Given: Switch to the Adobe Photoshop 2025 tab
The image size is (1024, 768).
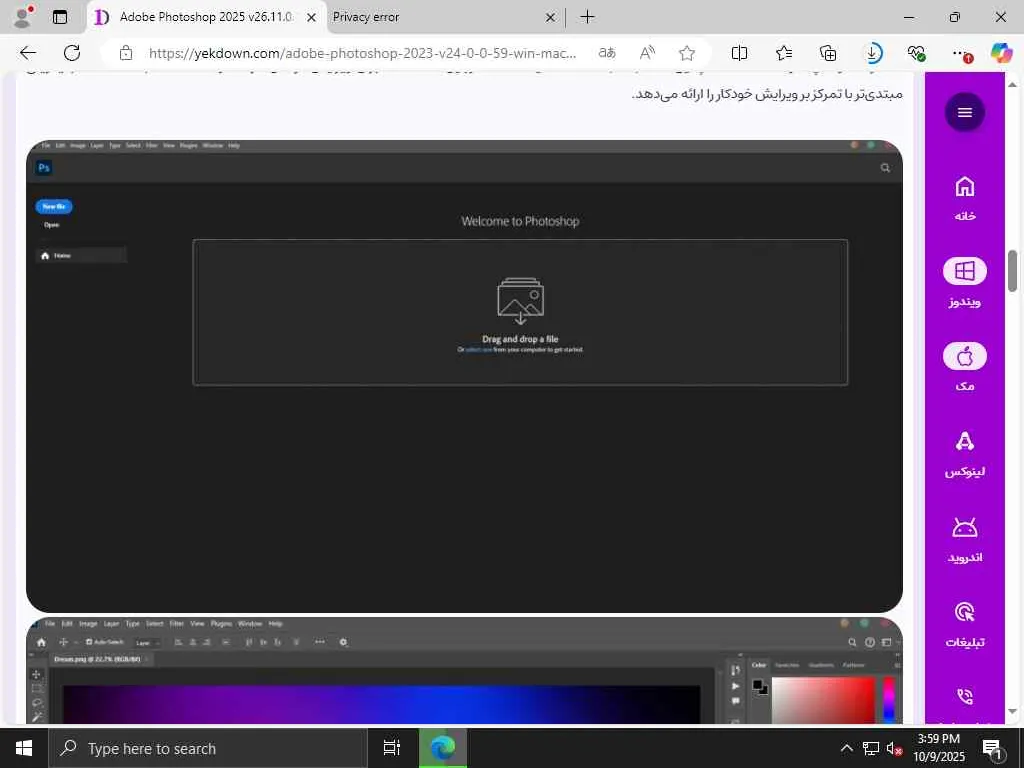Looking at the screenshot, I should [x=206, y=17].
